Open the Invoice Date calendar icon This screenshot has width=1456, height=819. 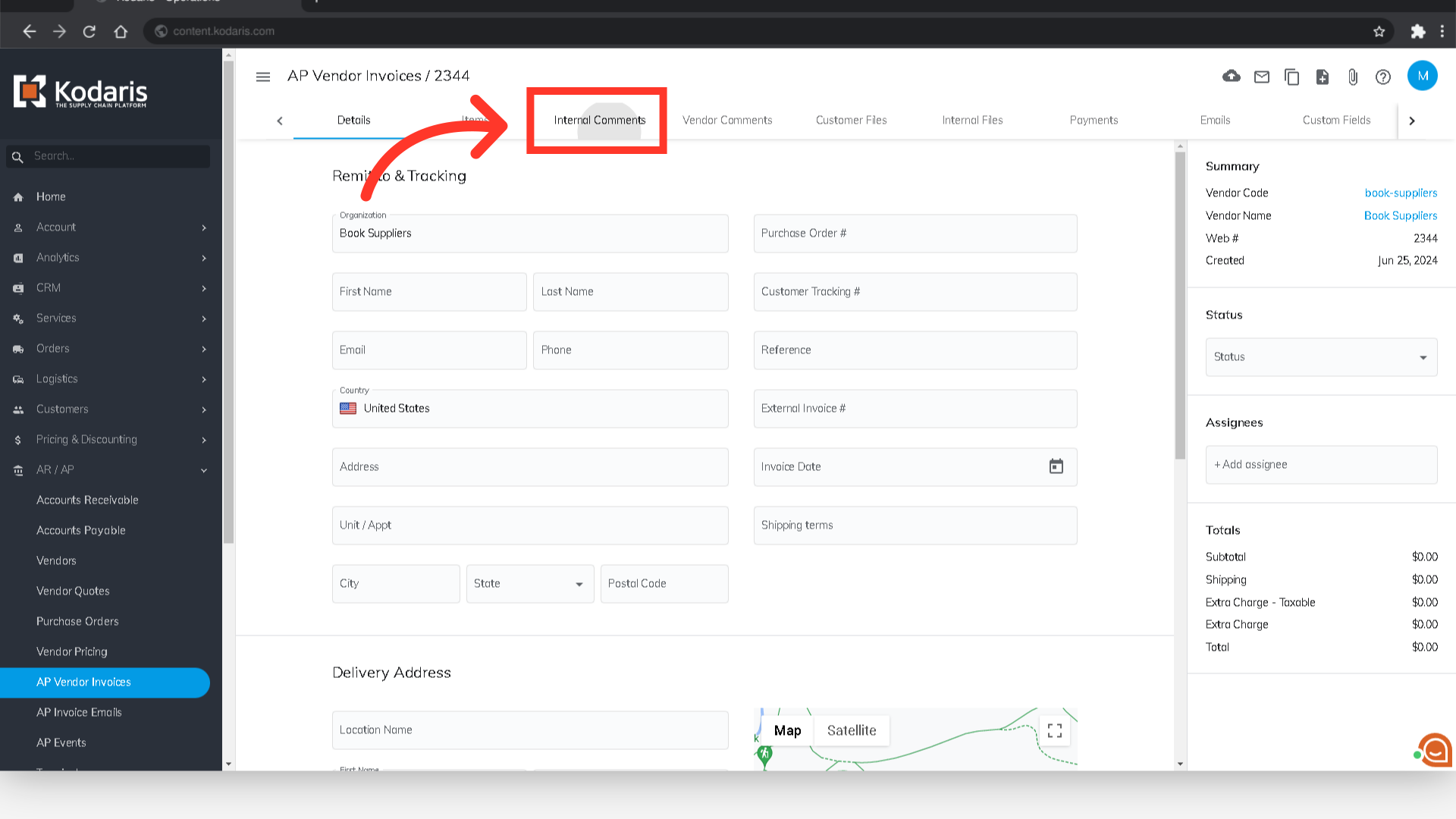[1056, 466]
